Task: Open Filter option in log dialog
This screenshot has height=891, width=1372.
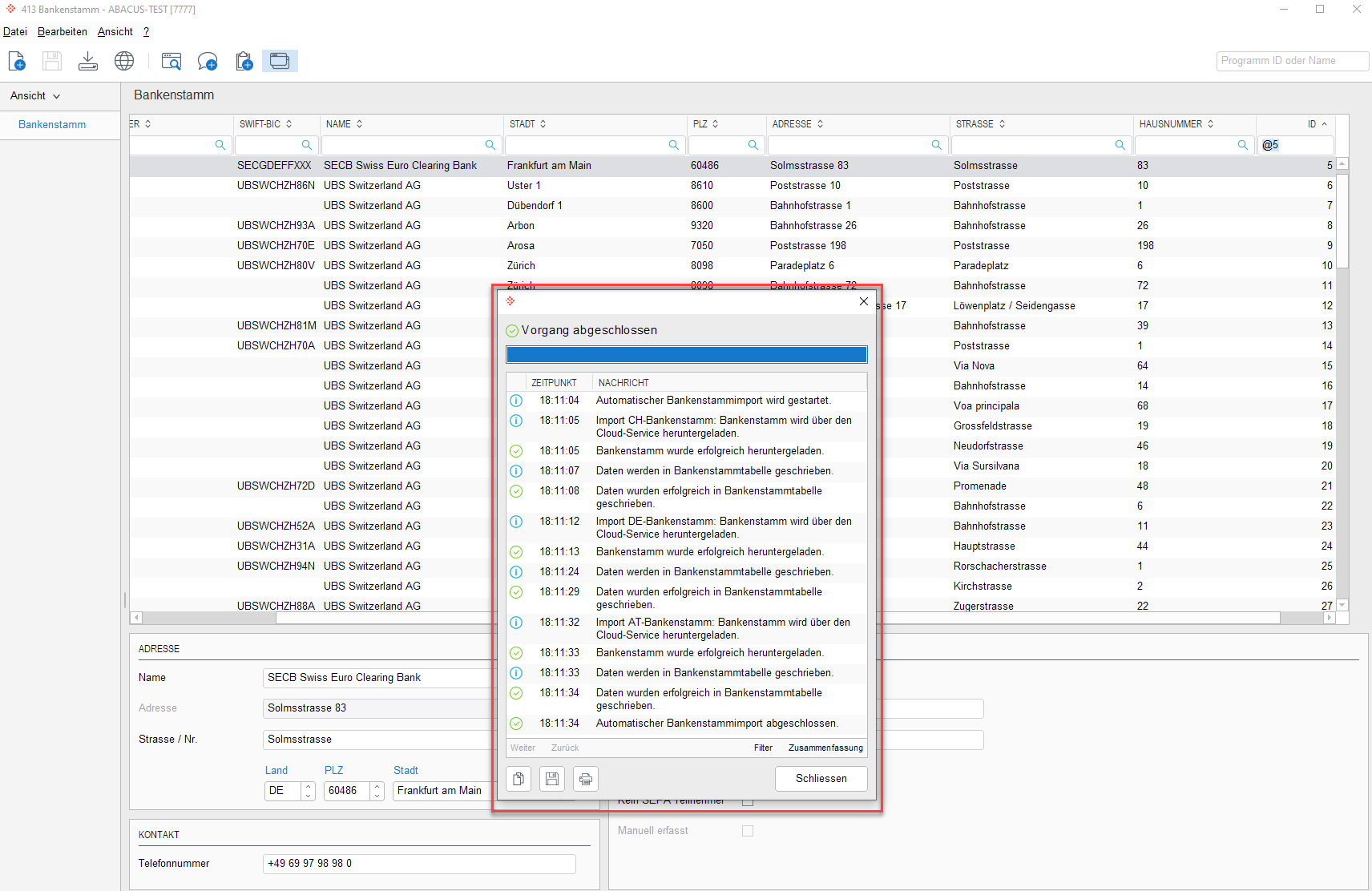Action: pos(763,748)
